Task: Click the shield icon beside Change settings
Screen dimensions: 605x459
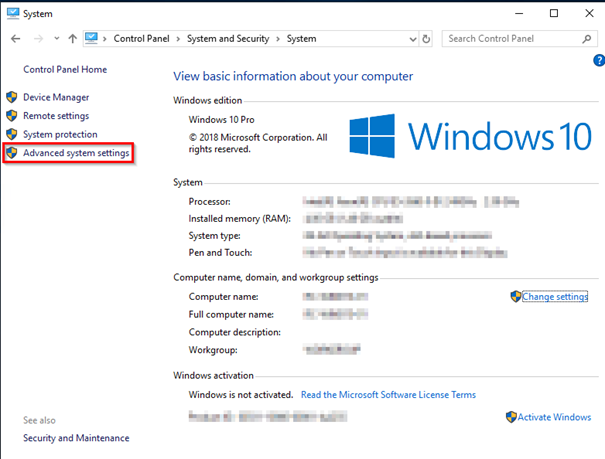Action: (516, 297)
